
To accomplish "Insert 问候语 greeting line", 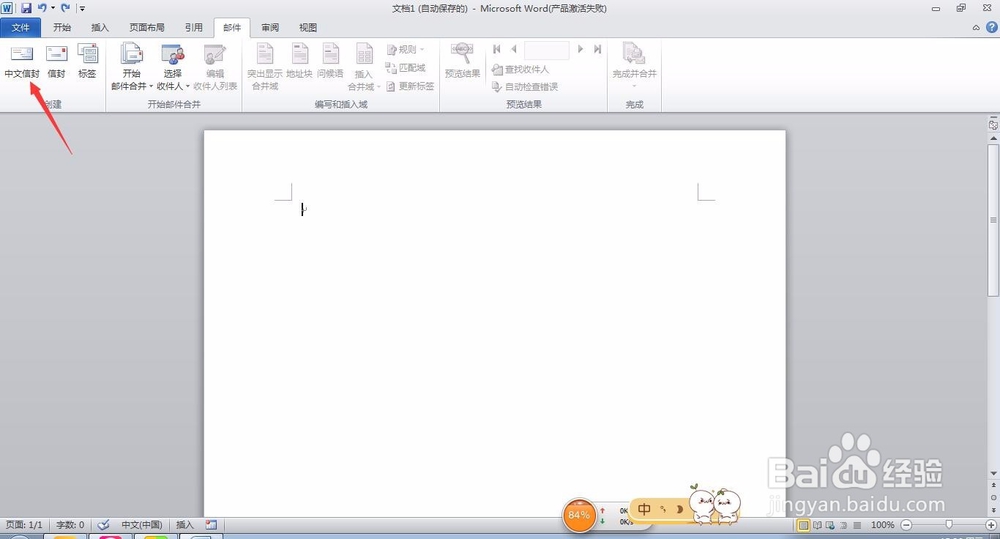I will point(330,61).
